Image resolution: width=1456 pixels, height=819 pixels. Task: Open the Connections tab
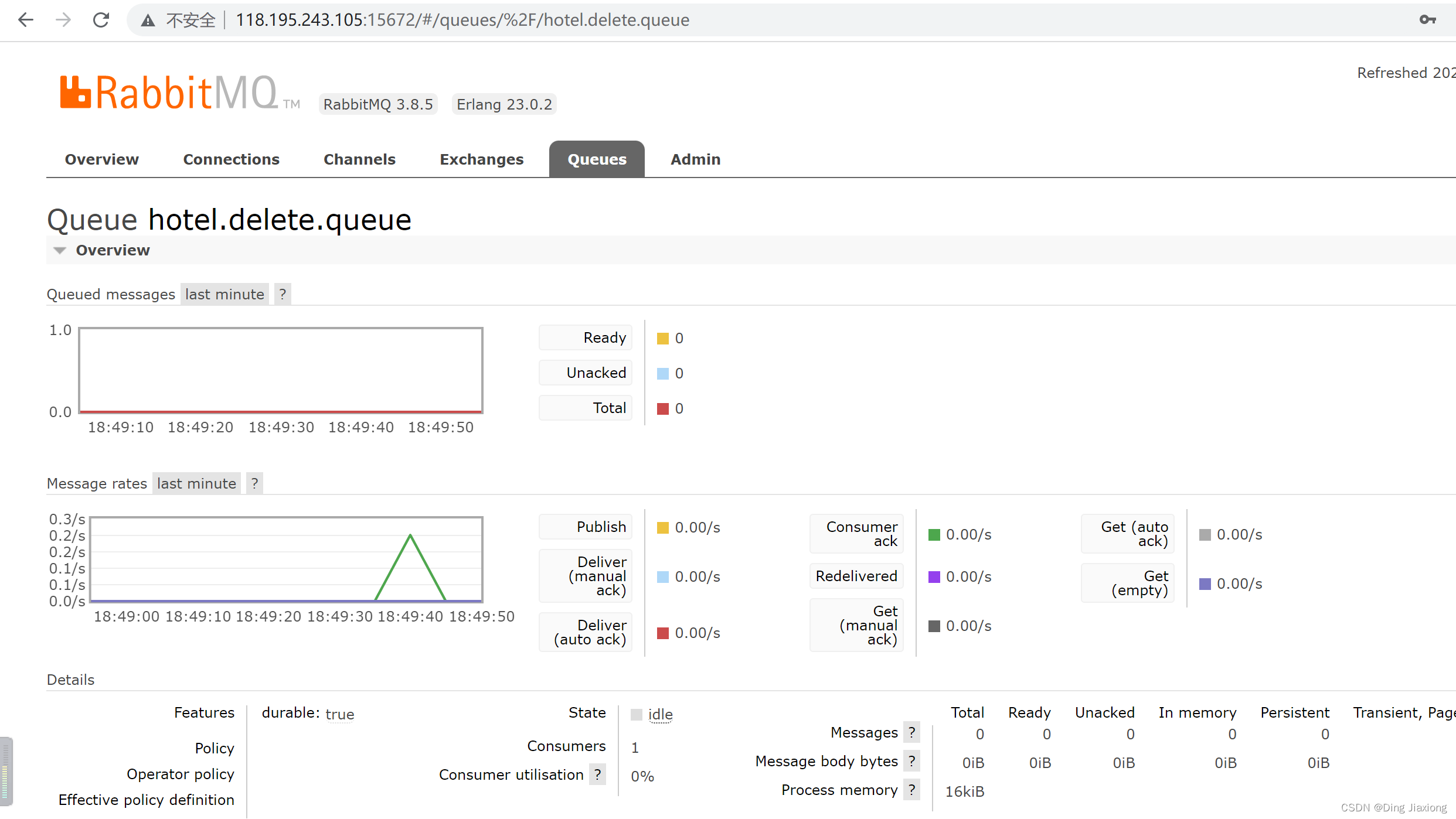point(231,159)
